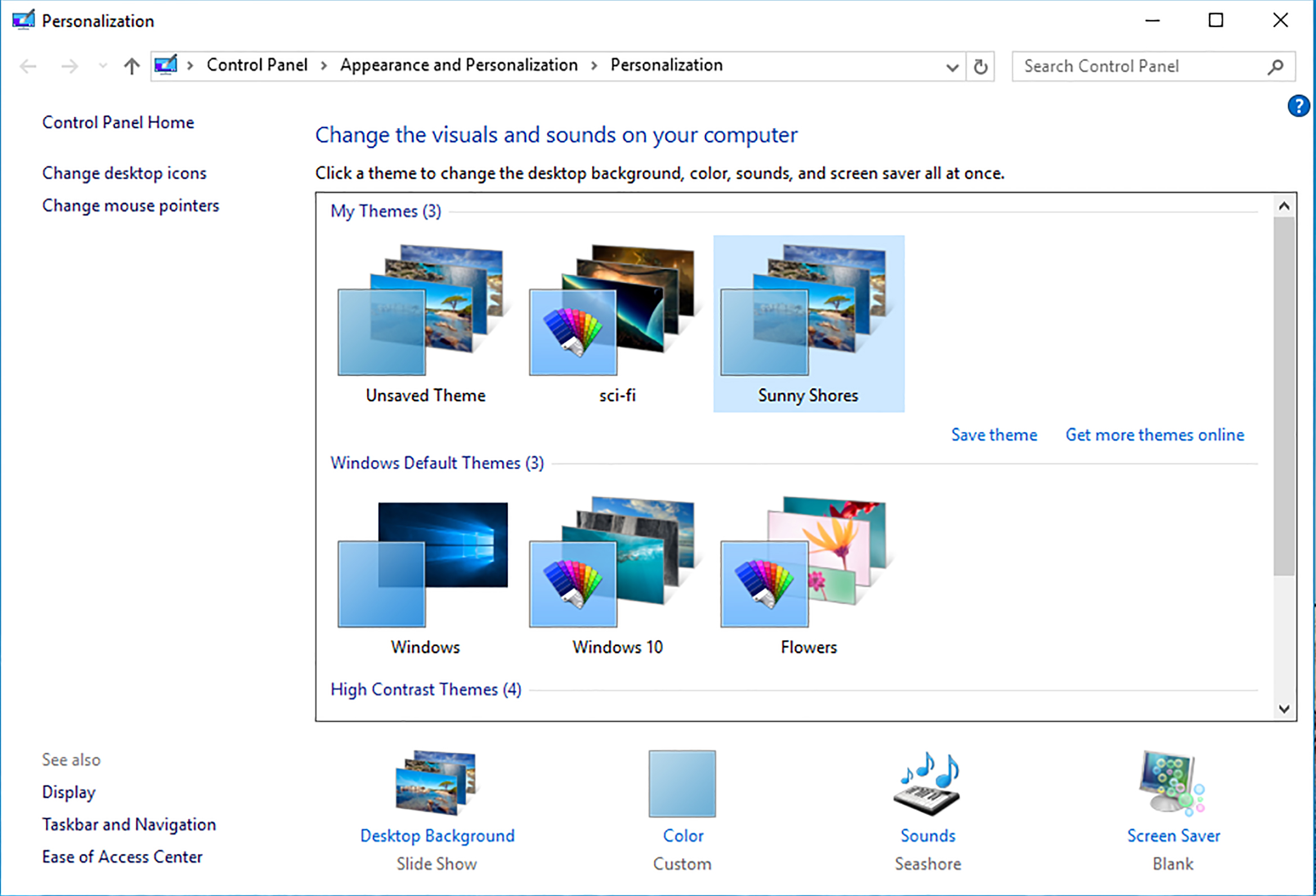Click the Desktop Background link text
The height and width of the screenshot is (896, 1316).
[437, 836]
